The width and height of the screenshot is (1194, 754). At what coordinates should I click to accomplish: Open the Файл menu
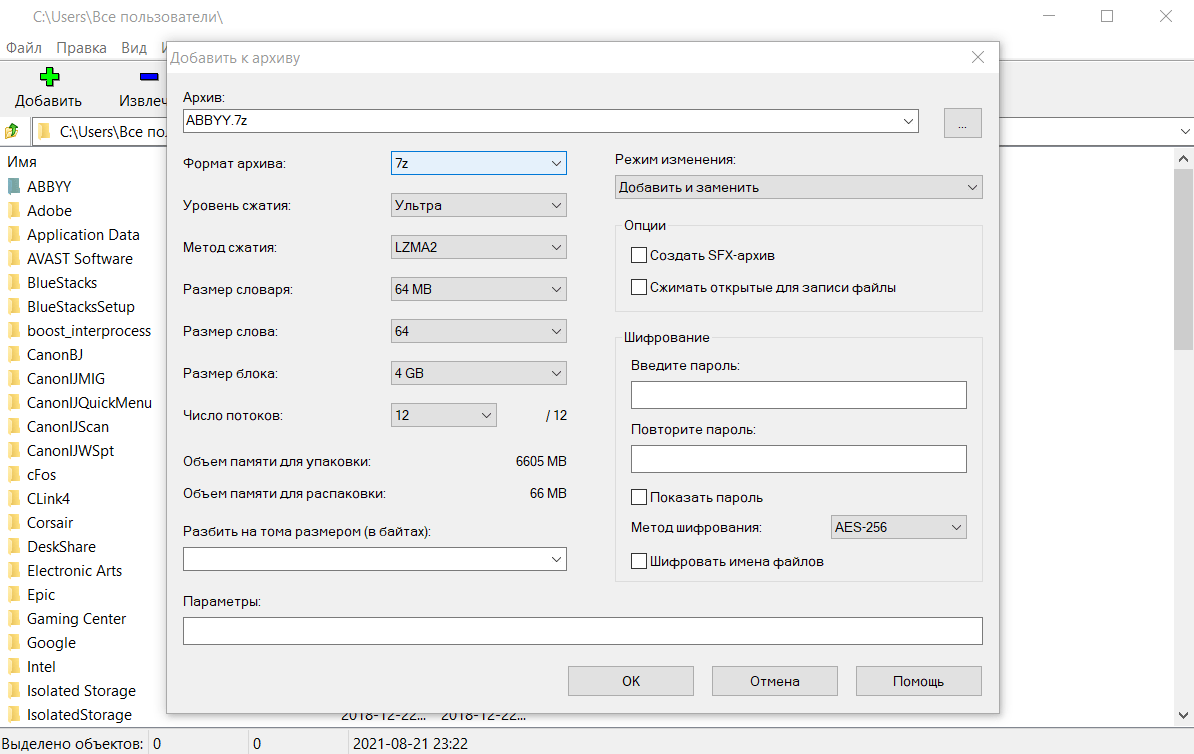click(x=23, y=48)
